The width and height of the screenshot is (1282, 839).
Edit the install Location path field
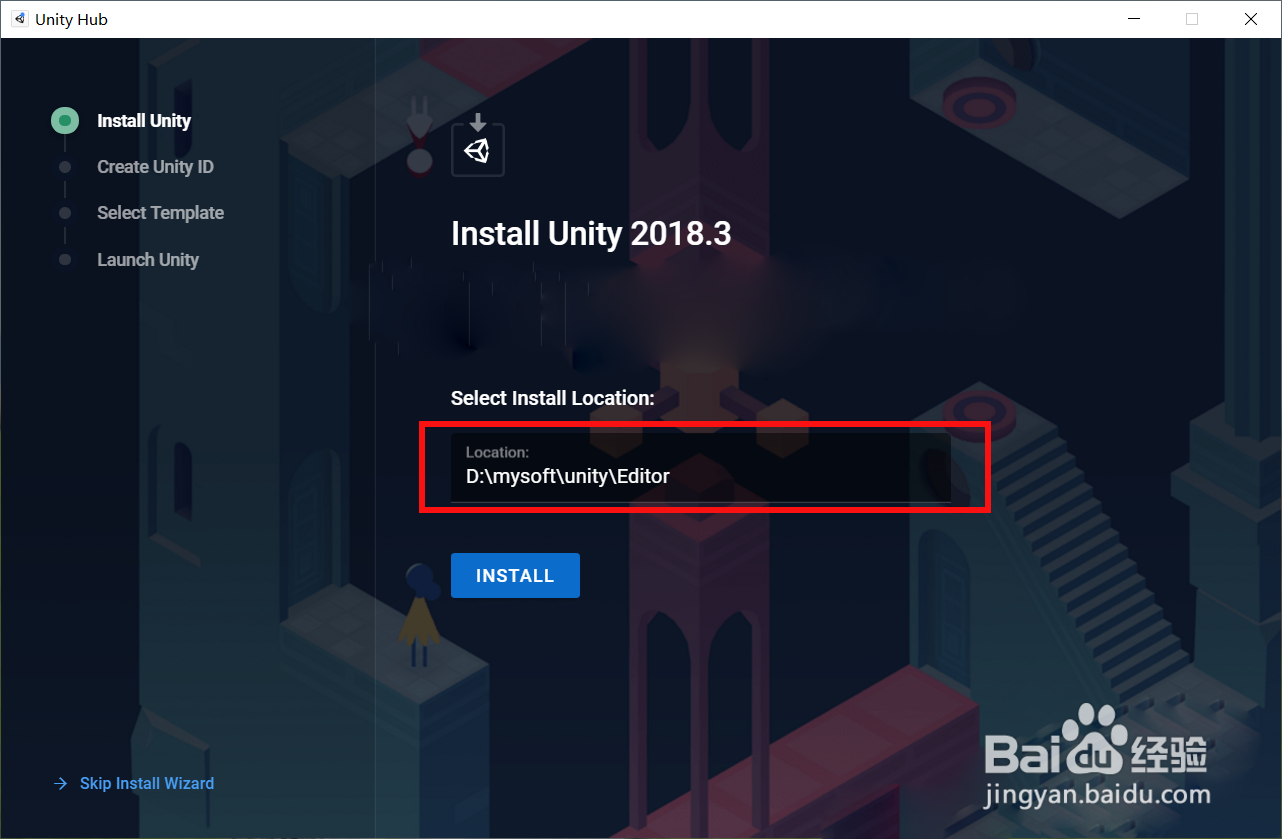(x=700, y=468)
